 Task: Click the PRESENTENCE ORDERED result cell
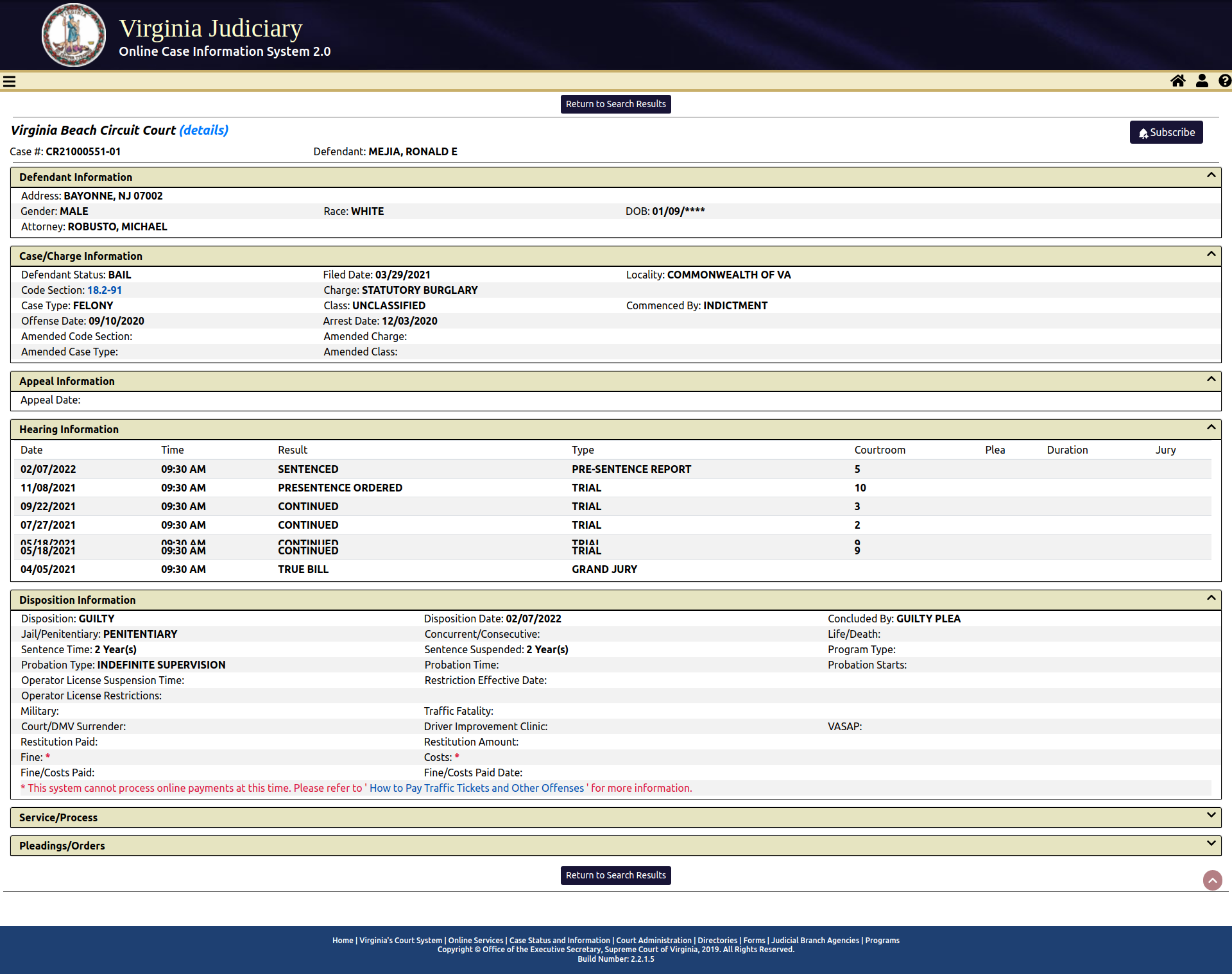tap(340, 488)
